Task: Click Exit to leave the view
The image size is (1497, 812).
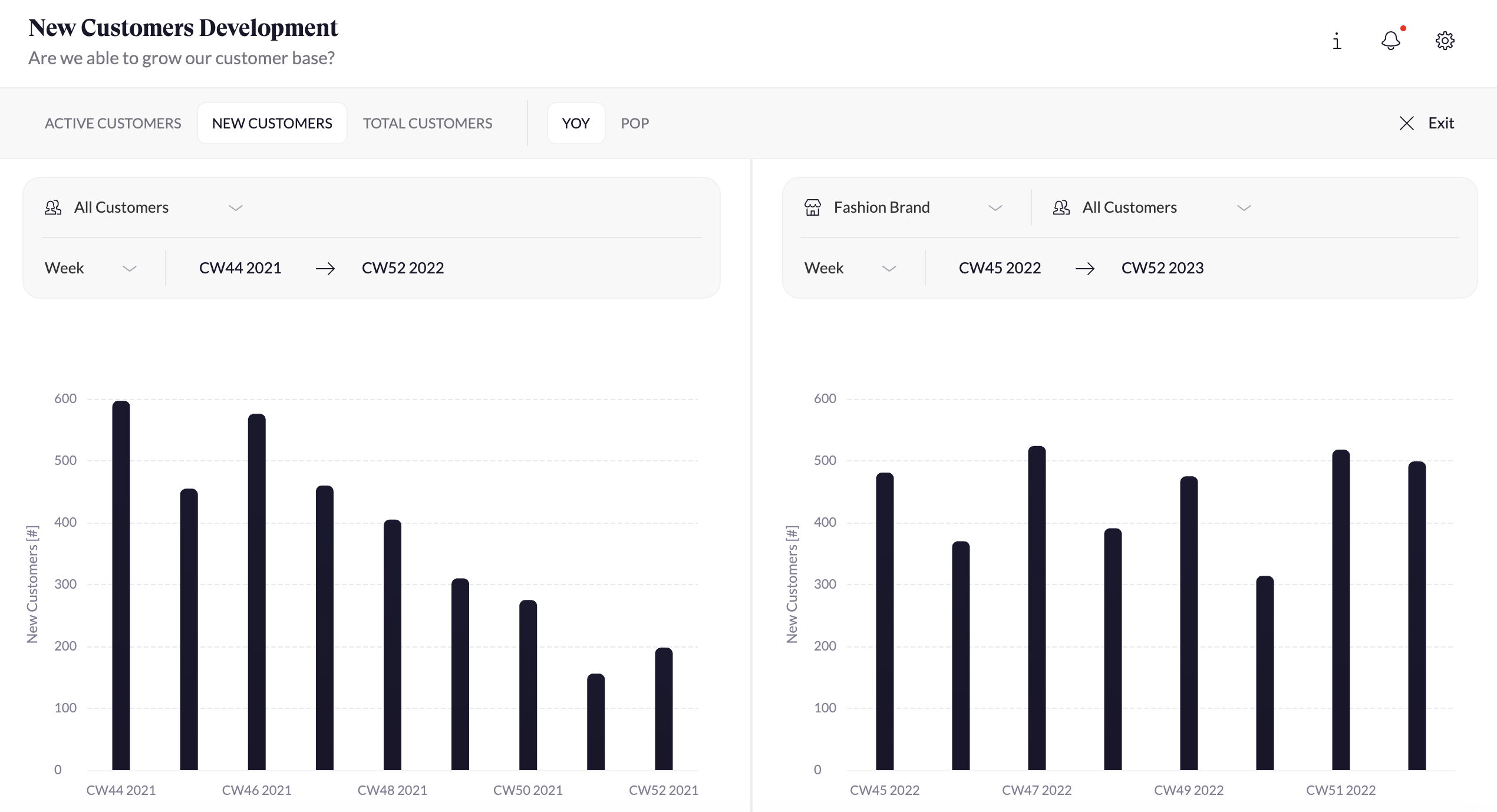Action: tap(1440, 123)
